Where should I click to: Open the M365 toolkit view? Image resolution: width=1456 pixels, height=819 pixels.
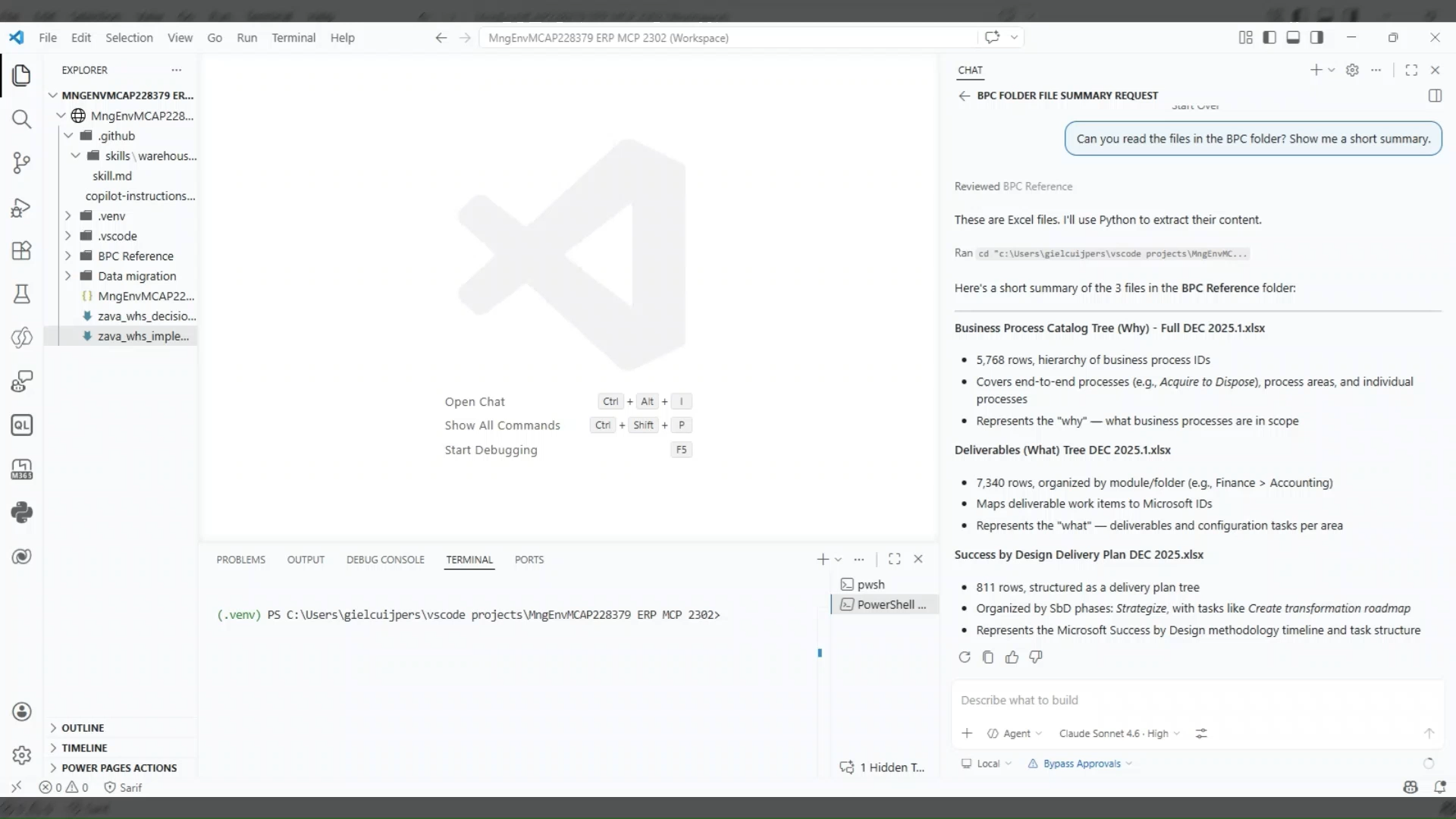pos(21,469)
